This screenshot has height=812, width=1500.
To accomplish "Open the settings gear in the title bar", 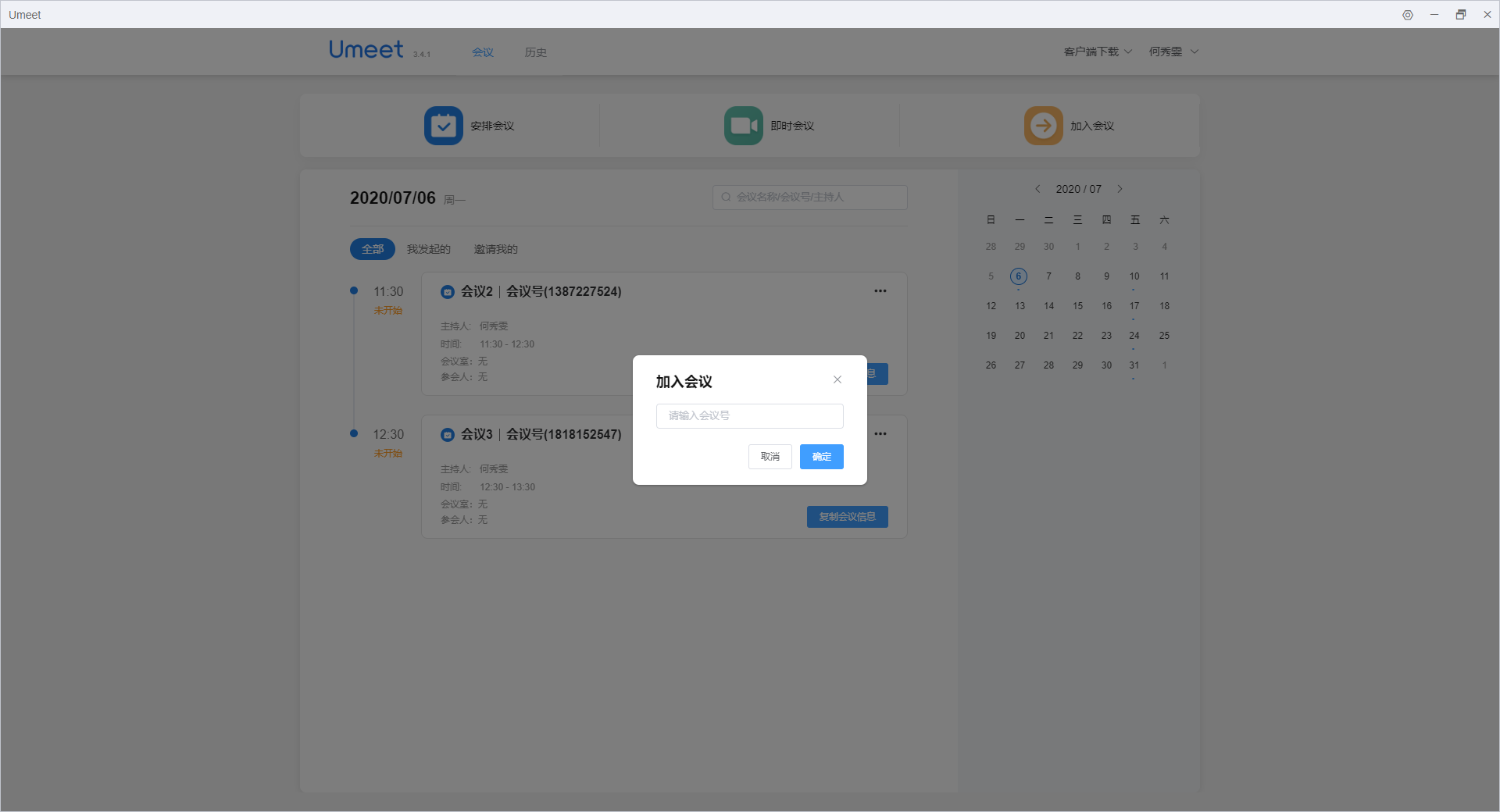I will (x=1408, y=14).
